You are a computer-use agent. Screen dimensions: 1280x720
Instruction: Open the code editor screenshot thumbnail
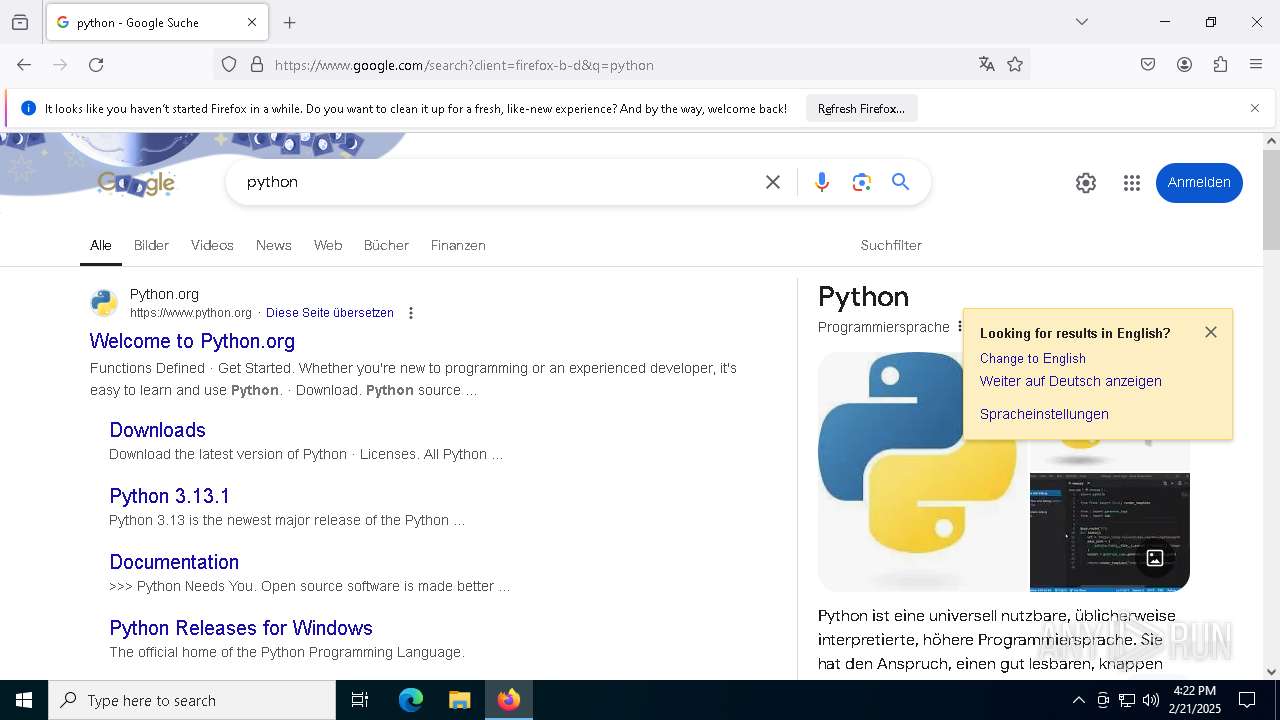(x=1110, y=532)
